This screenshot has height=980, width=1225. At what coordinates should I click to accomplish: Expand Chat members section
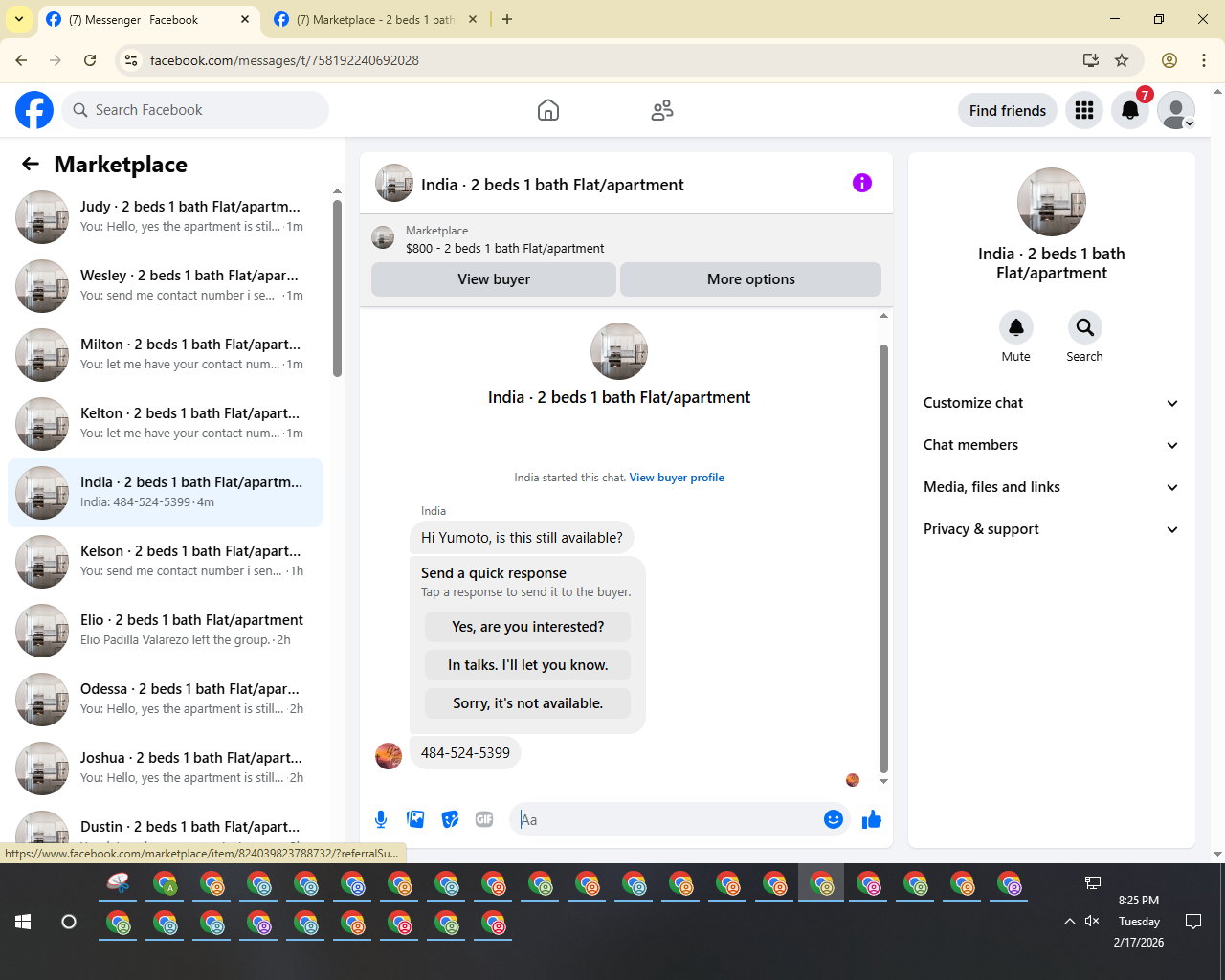pos(1052,445)
